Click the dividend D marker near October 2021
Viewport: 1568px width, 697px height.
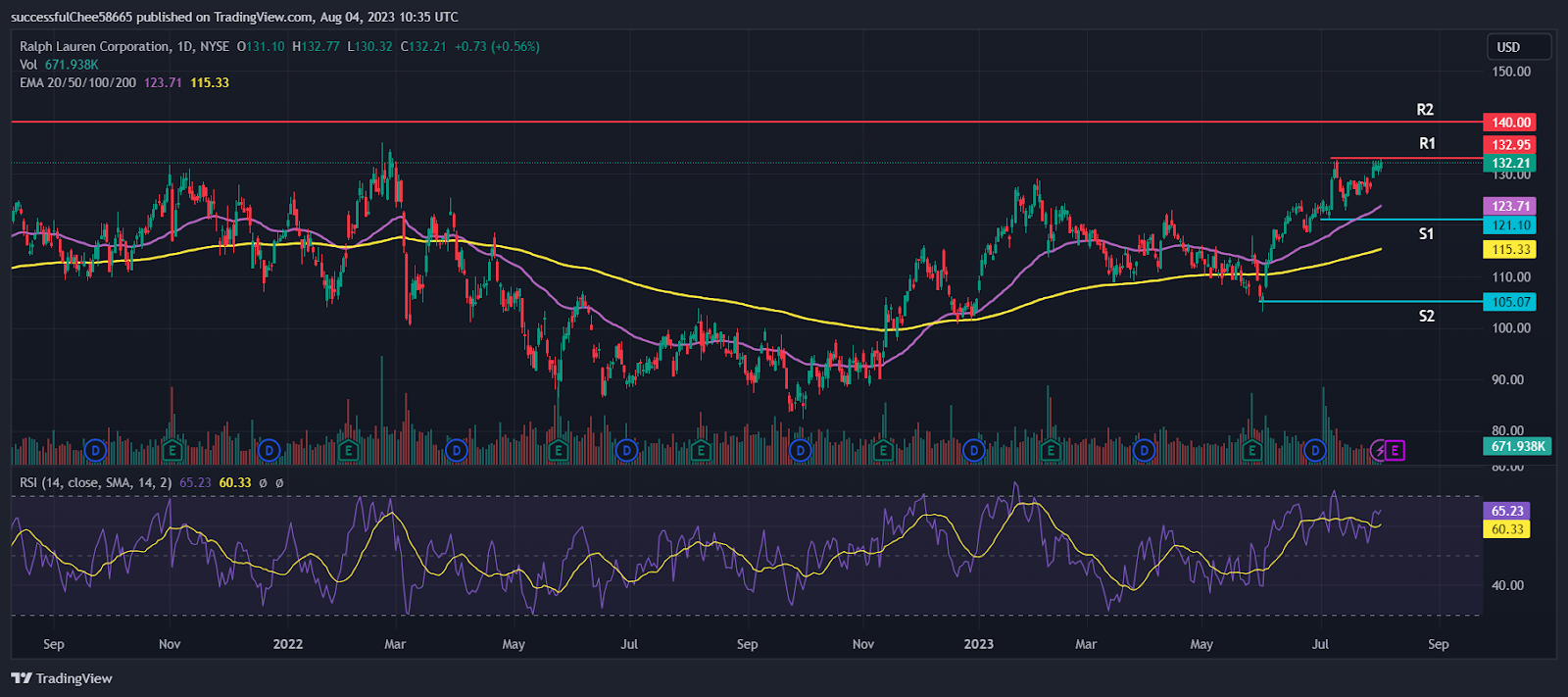95,451
